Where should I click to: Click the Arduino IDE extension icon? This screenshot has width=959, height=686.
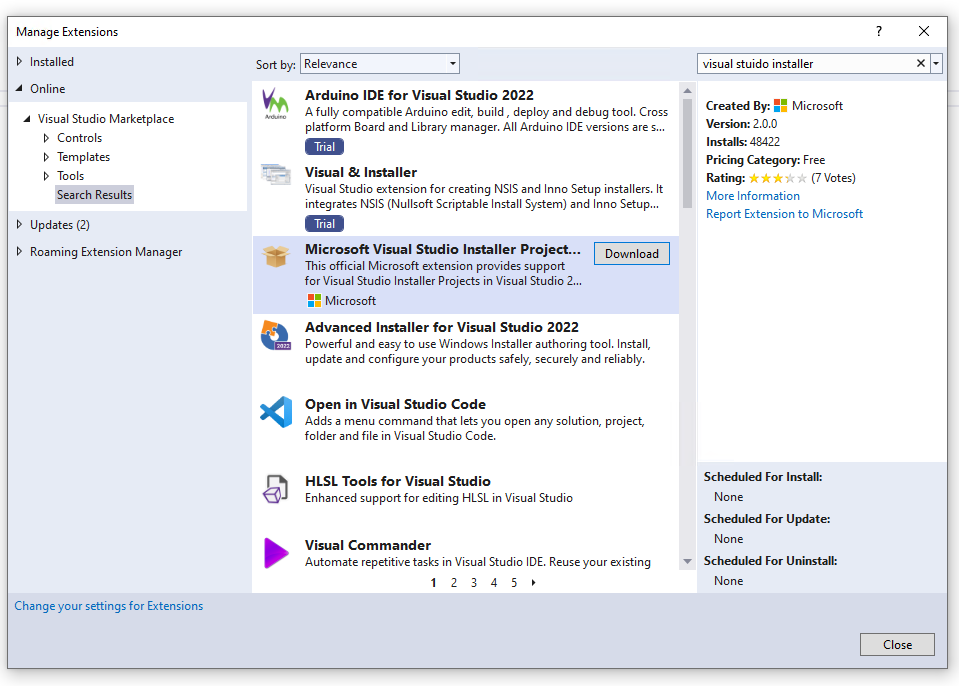click(276, 103)
